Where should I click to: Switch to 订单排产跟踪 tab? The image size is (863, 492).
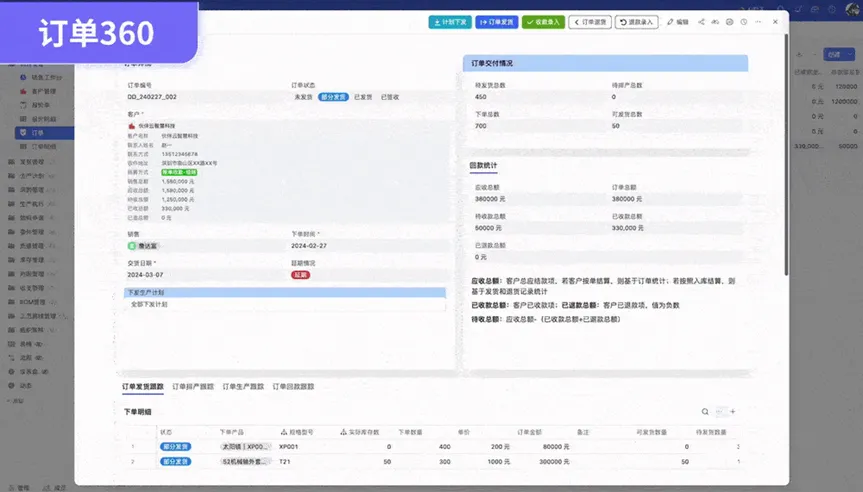pos(193,385)
